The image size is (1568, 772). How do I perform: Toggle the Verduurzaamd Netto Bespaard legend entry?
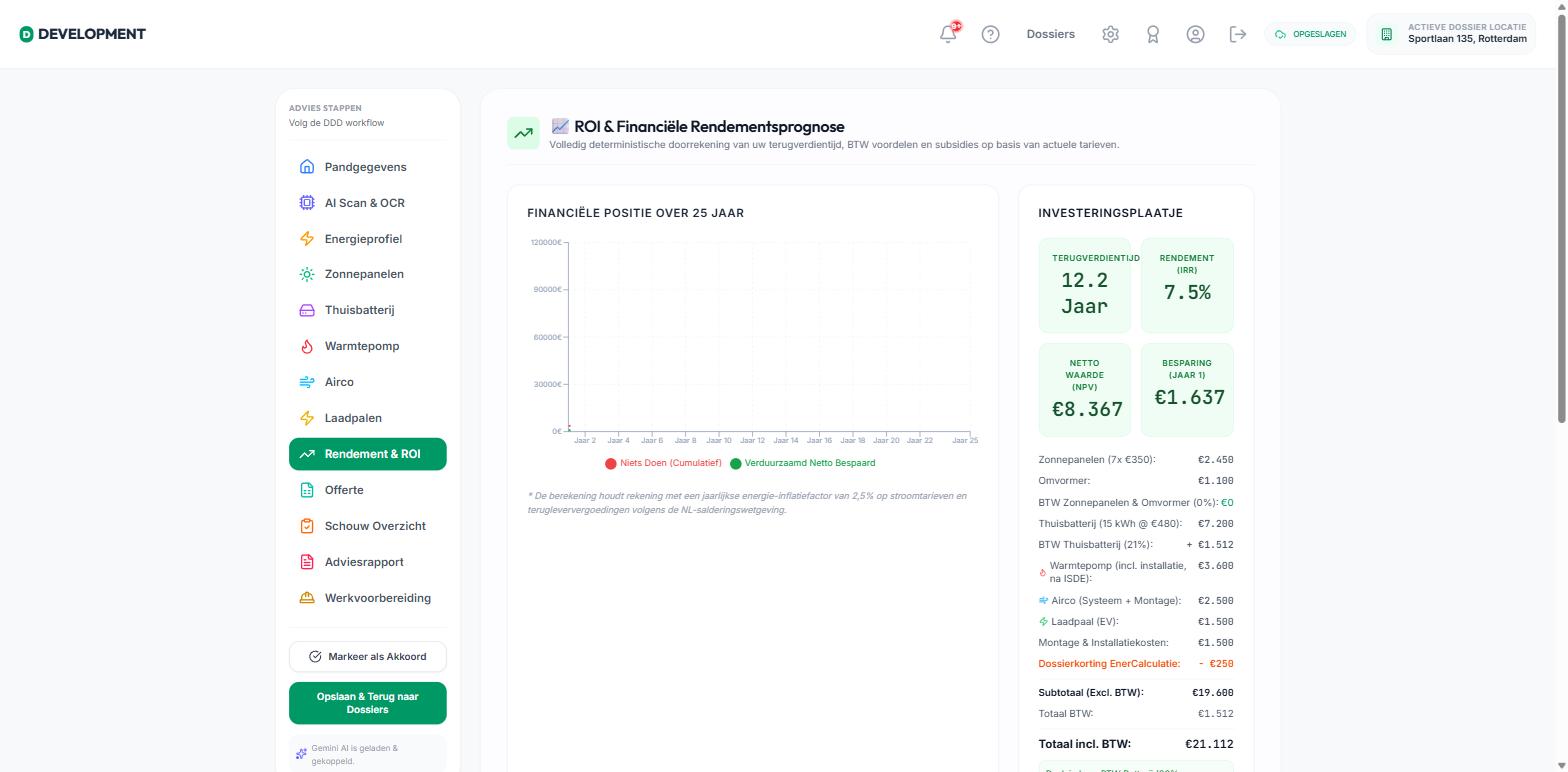click(803, 463)
